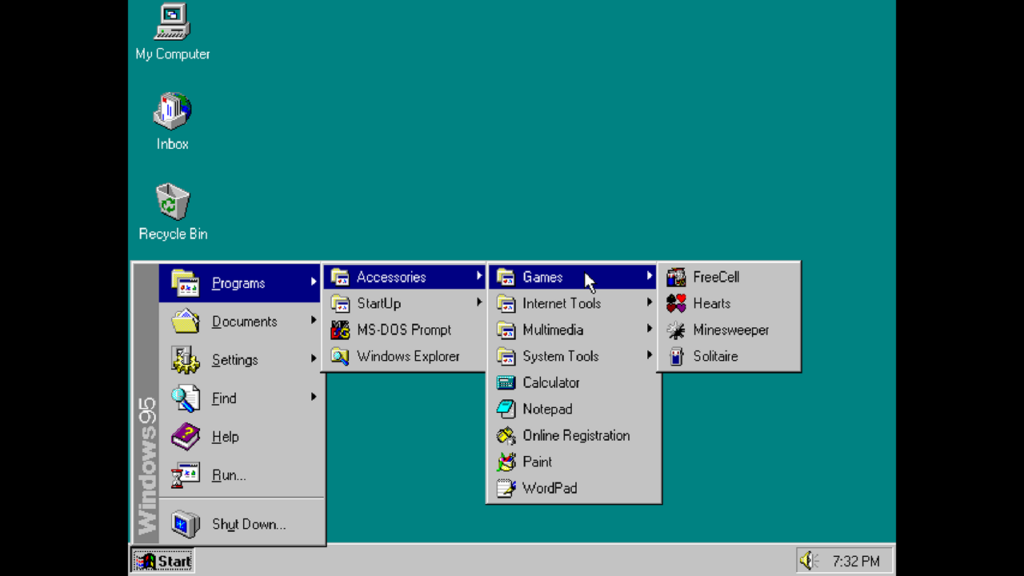Image resolution: width=1024 pixels, height=576 pixels.
Task: Open Notepad from Accessories
Action: (x=574, y=409)
